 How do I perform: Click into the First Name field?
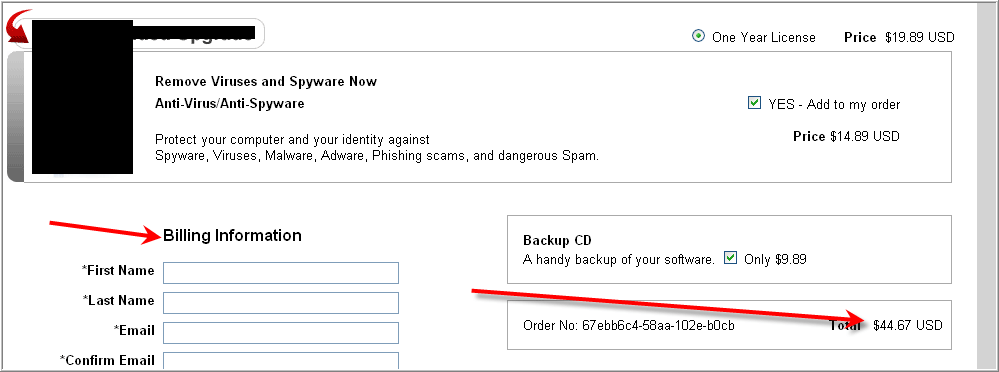pos(281,273)
